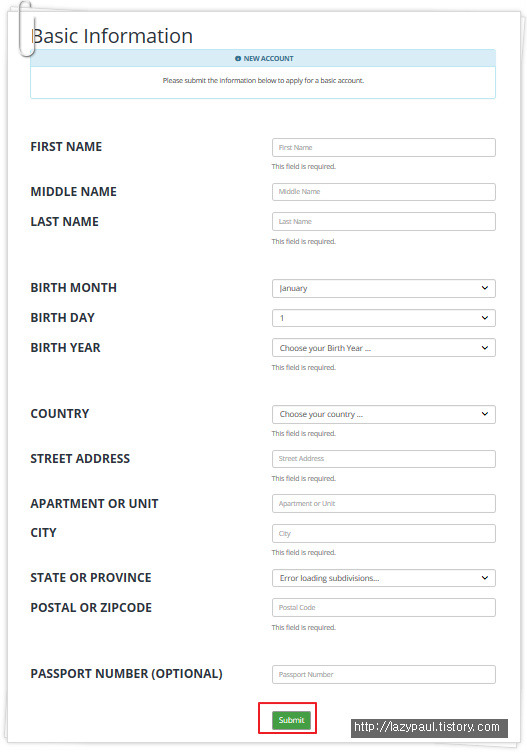Click the Basic Information page heading

tap(112, 36)
